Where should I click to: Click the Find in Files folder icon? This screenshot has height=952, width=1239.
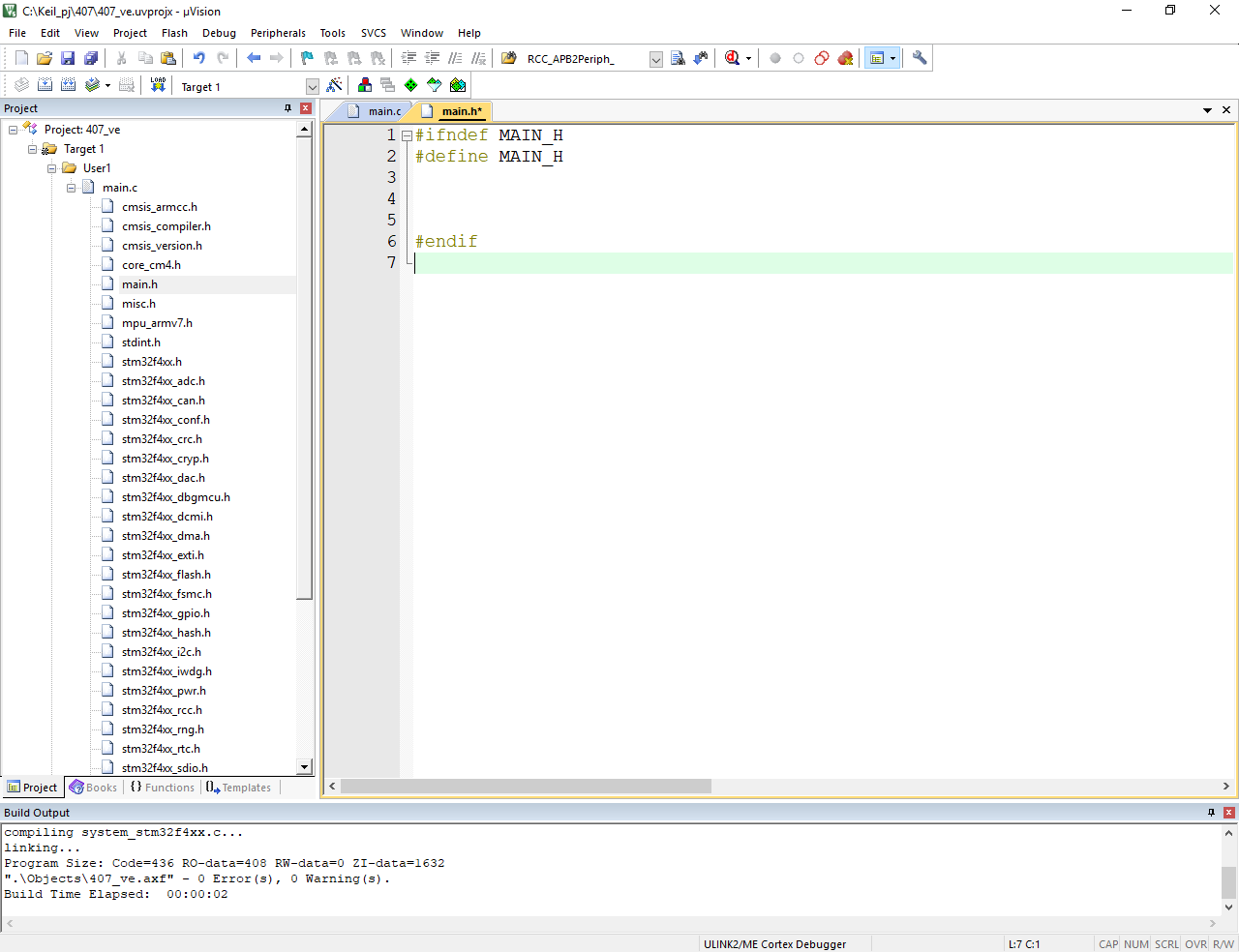click(509, 58)
